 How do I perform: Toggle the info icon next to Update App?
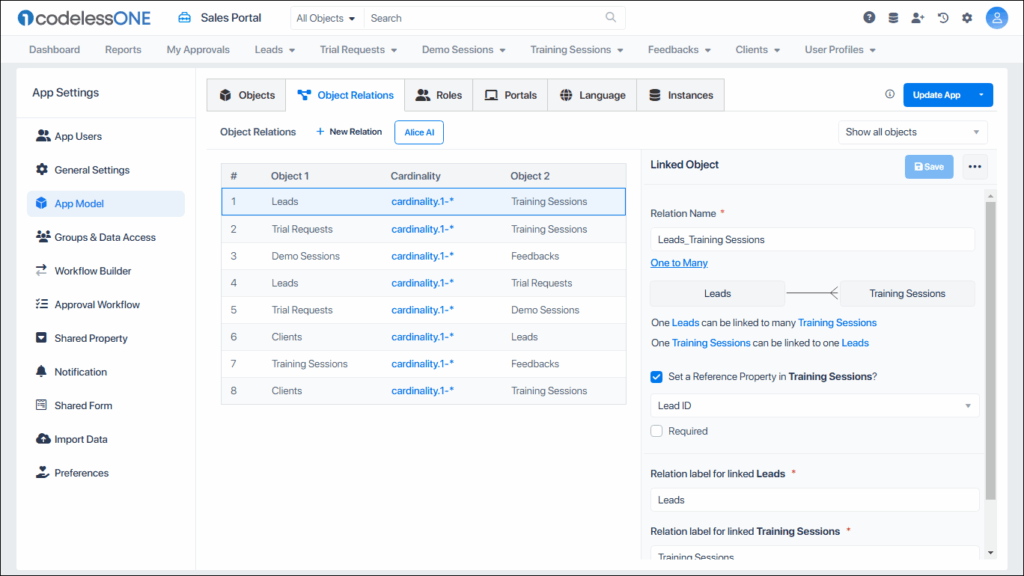click(890, 93)
